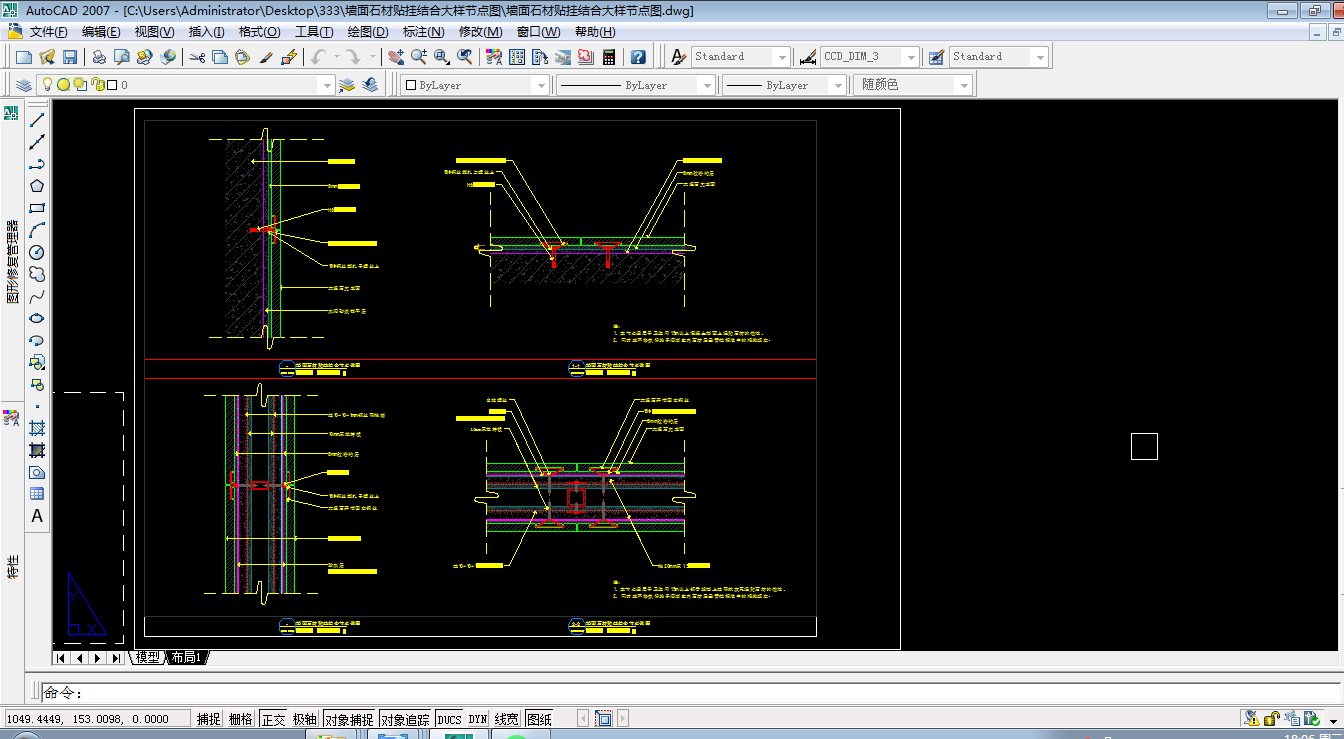Image resolution: width=1344 pixels, height=739 pixels.
Task: Select the Circle tool
Action: coord(37,252)
